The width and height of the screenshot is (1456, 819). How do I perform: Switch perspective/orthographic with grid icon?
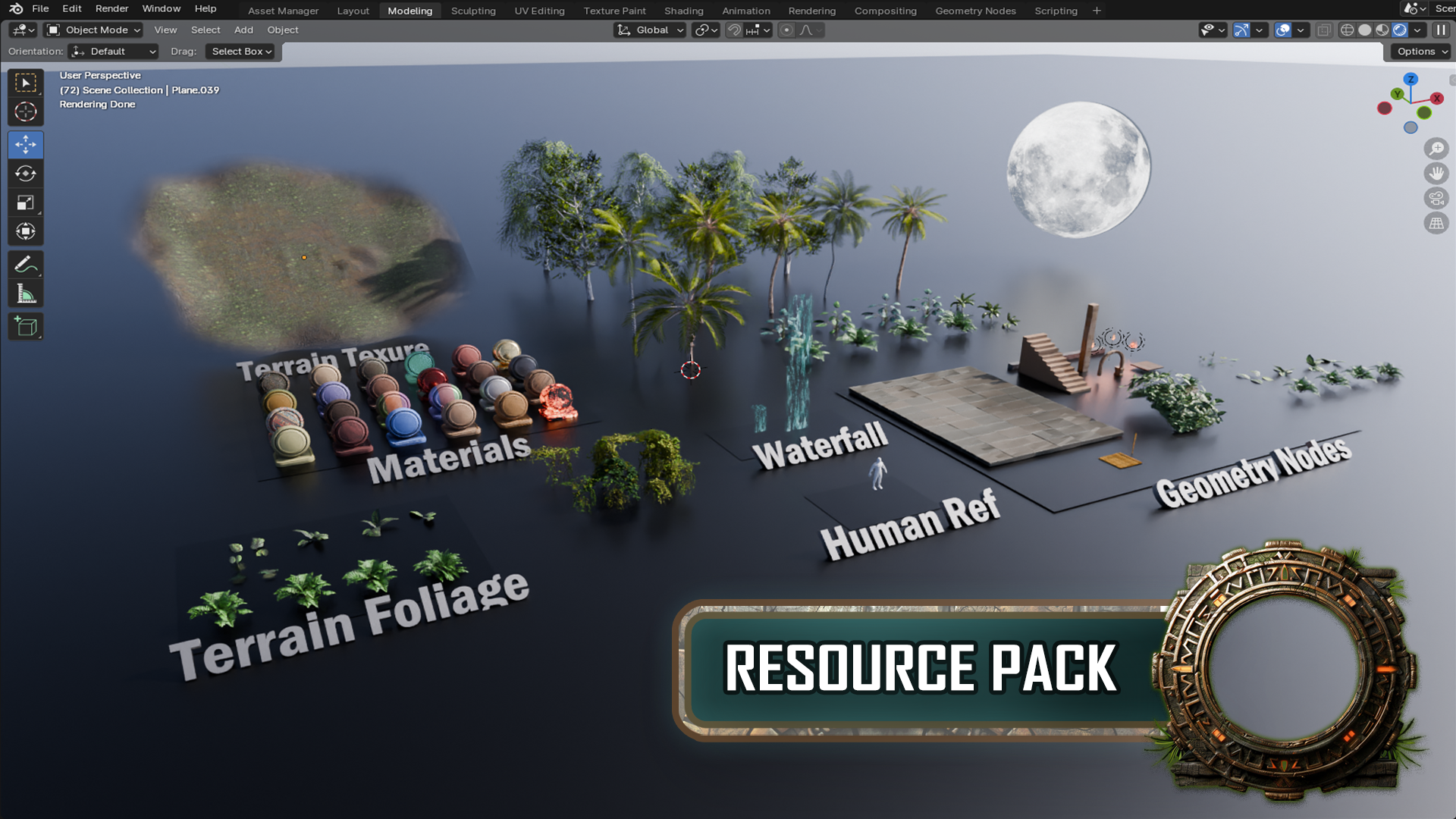(1436, 224)
